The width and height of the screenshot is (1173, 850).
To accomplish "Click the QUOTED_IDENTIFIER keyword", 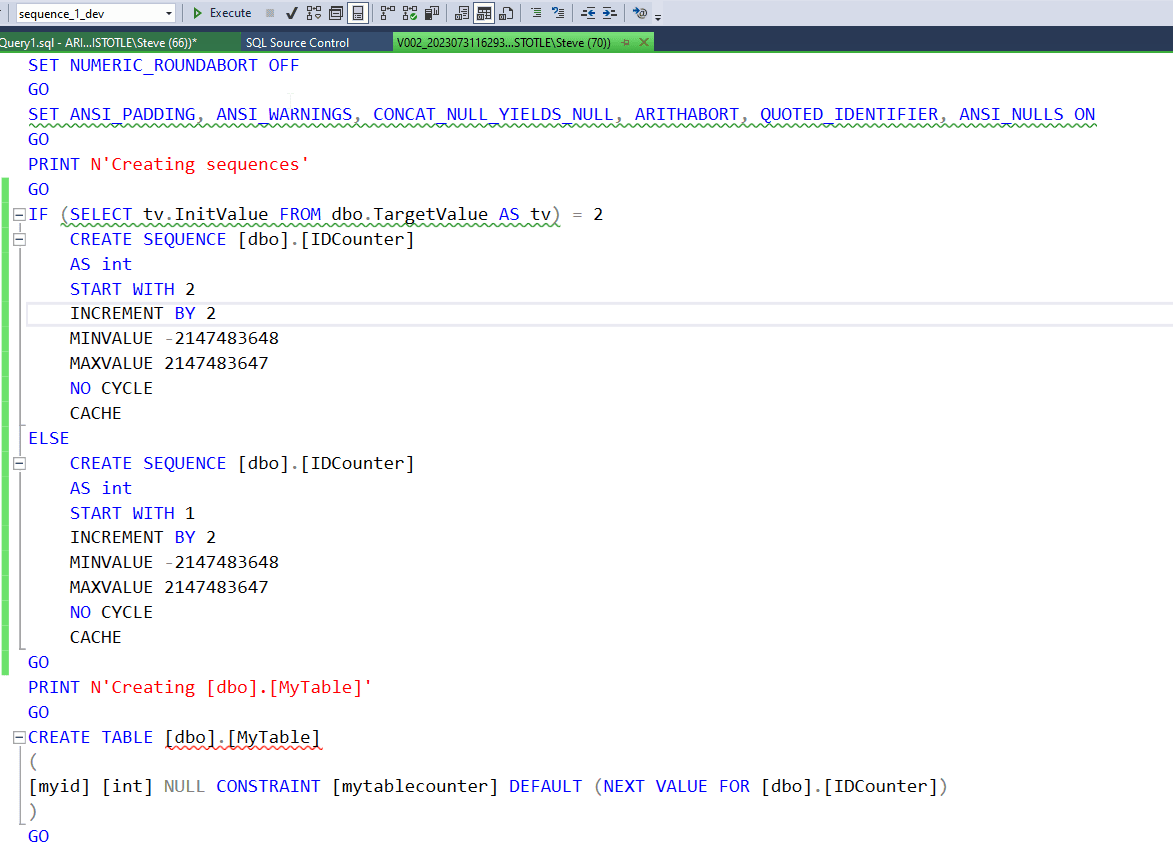I will [848, 114].
